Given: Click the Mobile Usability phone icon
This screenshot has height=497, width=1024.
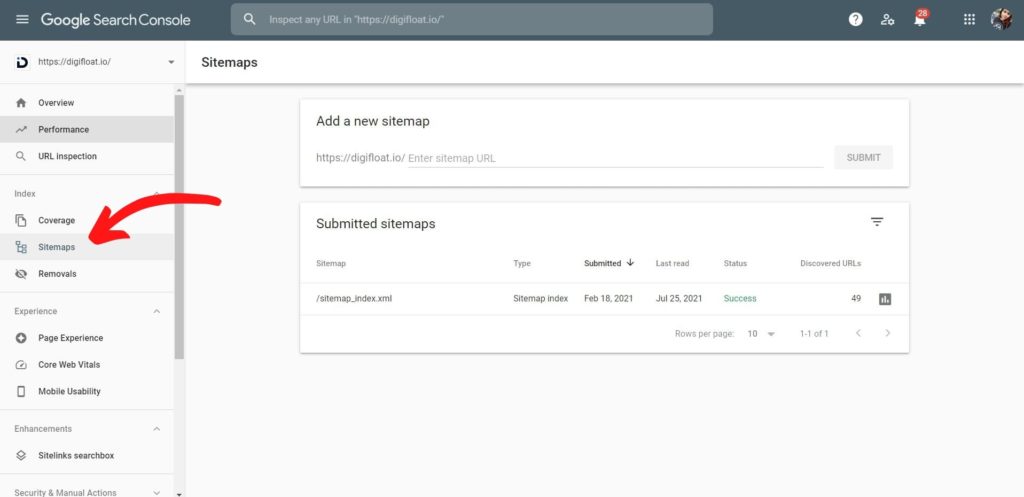Looking at the screenshot, I should pyautogui.click(x=21, y=391).
